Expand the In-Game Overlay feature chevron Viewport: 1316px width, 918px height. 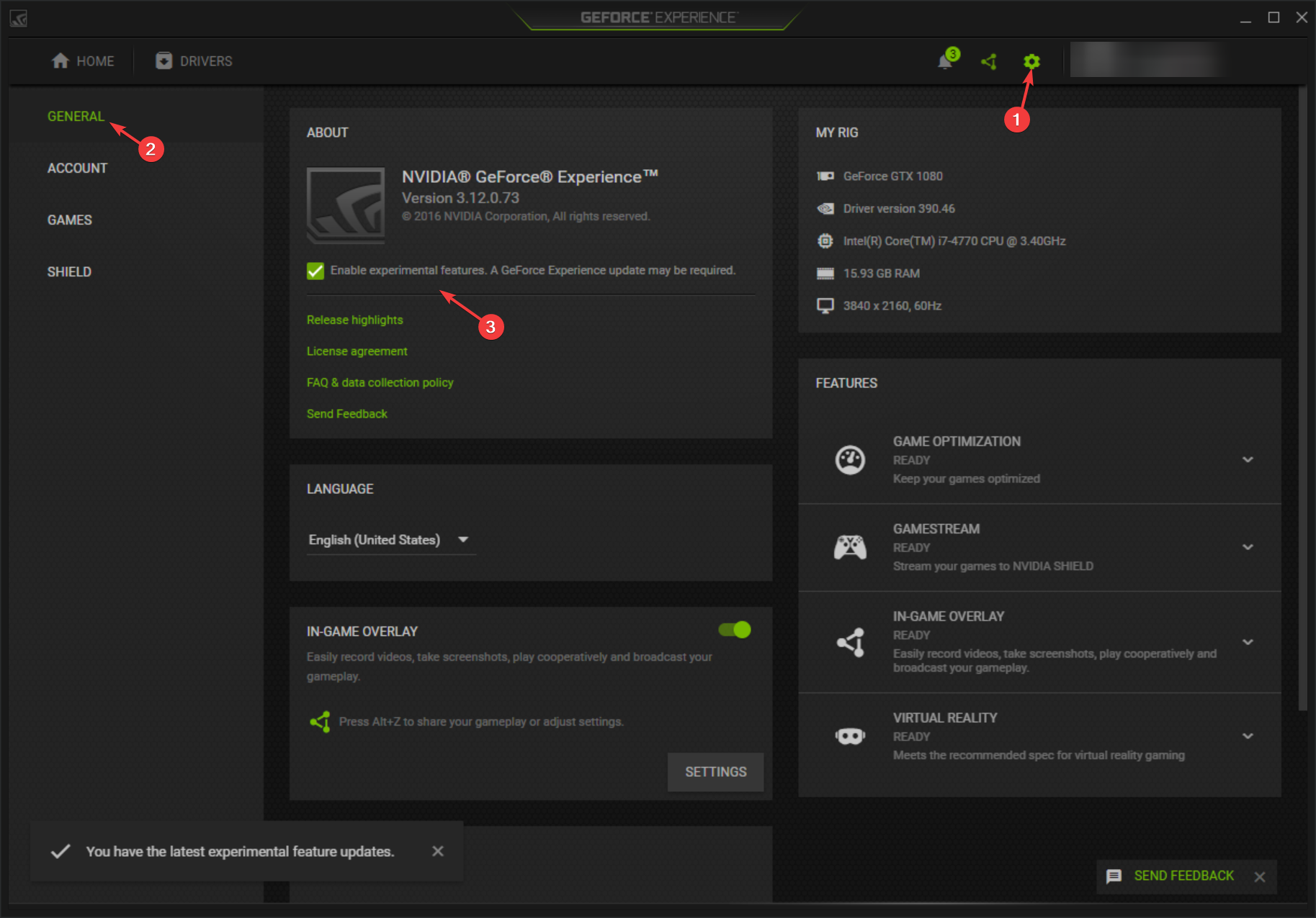1248,642
